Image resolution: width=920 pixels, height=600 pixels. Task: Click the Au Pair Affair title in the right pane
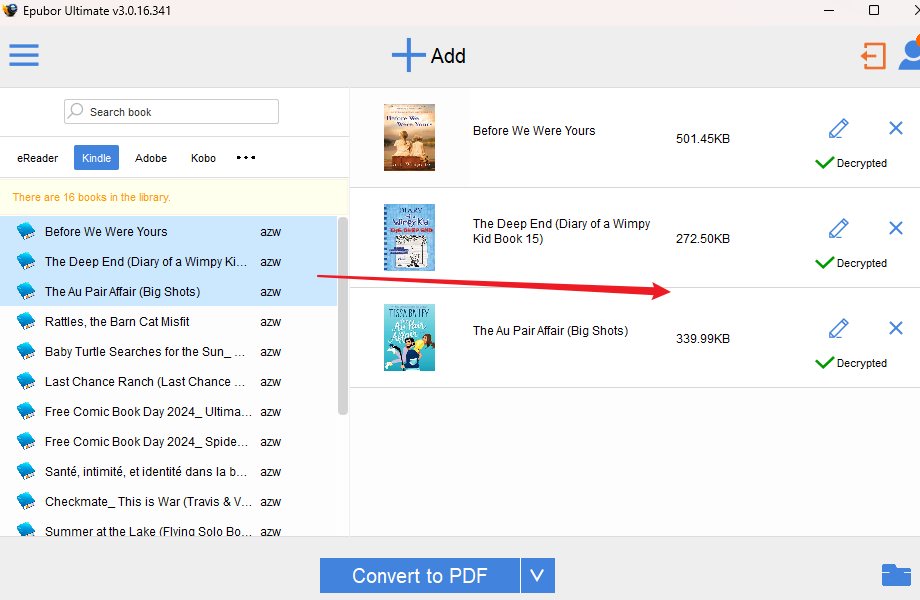[550, 330]
